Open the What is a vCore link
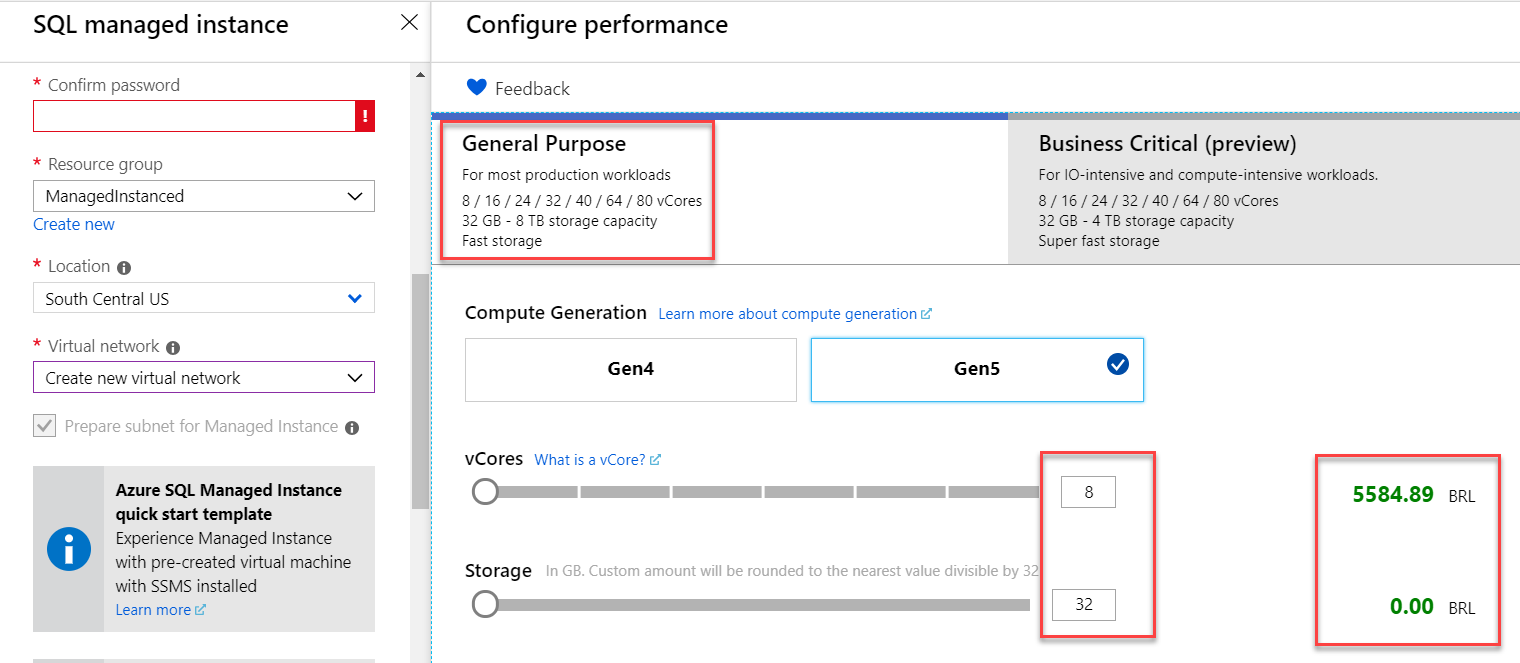Image resolution: width=1520 pixels, height=663 pixels. tap(590, 460)
